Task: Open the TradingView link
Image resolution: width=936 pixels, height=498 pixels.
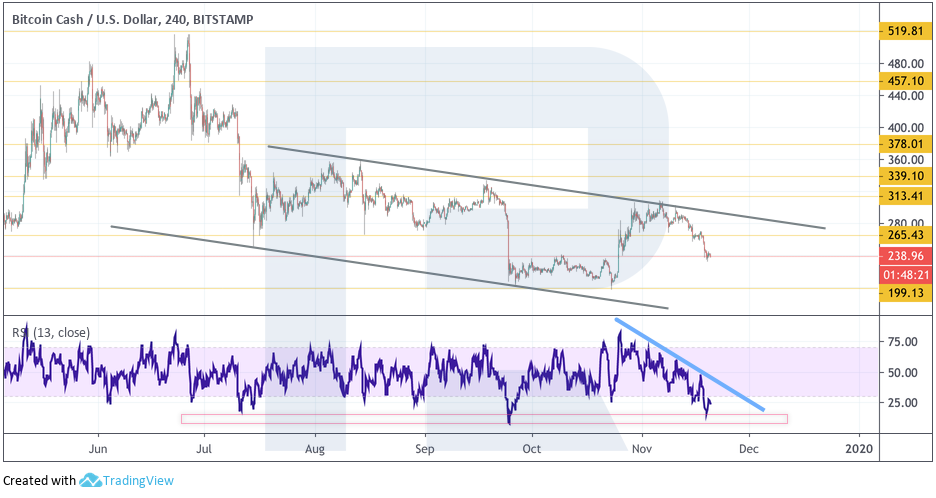Action: coord(138,481)
